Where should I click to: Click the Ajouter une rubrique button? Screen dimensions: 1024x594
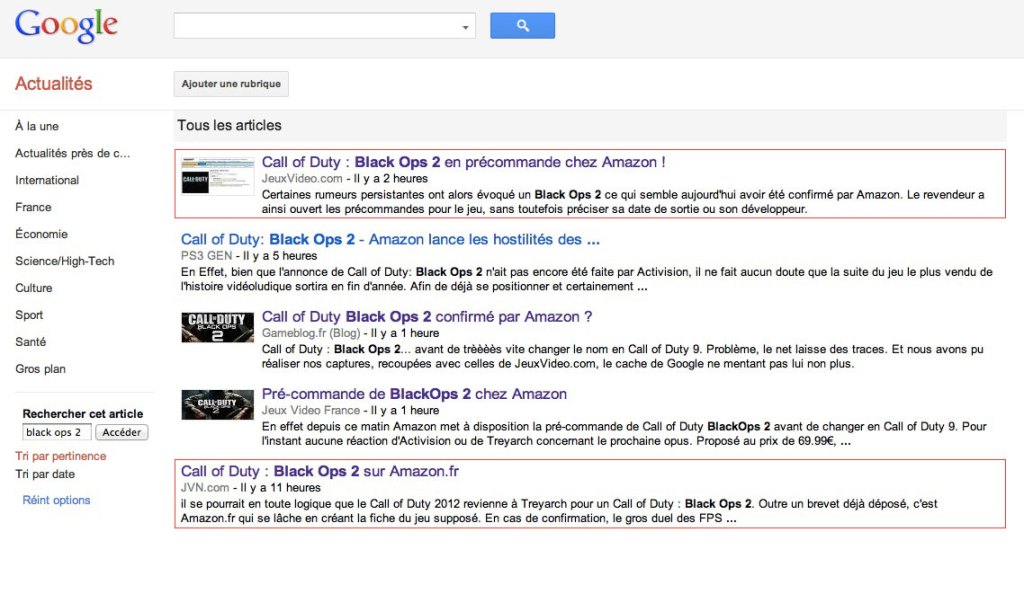[231, 84]
